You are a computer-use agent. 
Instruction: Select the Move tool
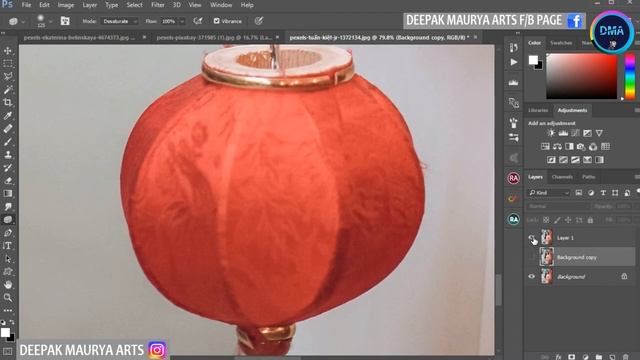click(x=8, y=51)
